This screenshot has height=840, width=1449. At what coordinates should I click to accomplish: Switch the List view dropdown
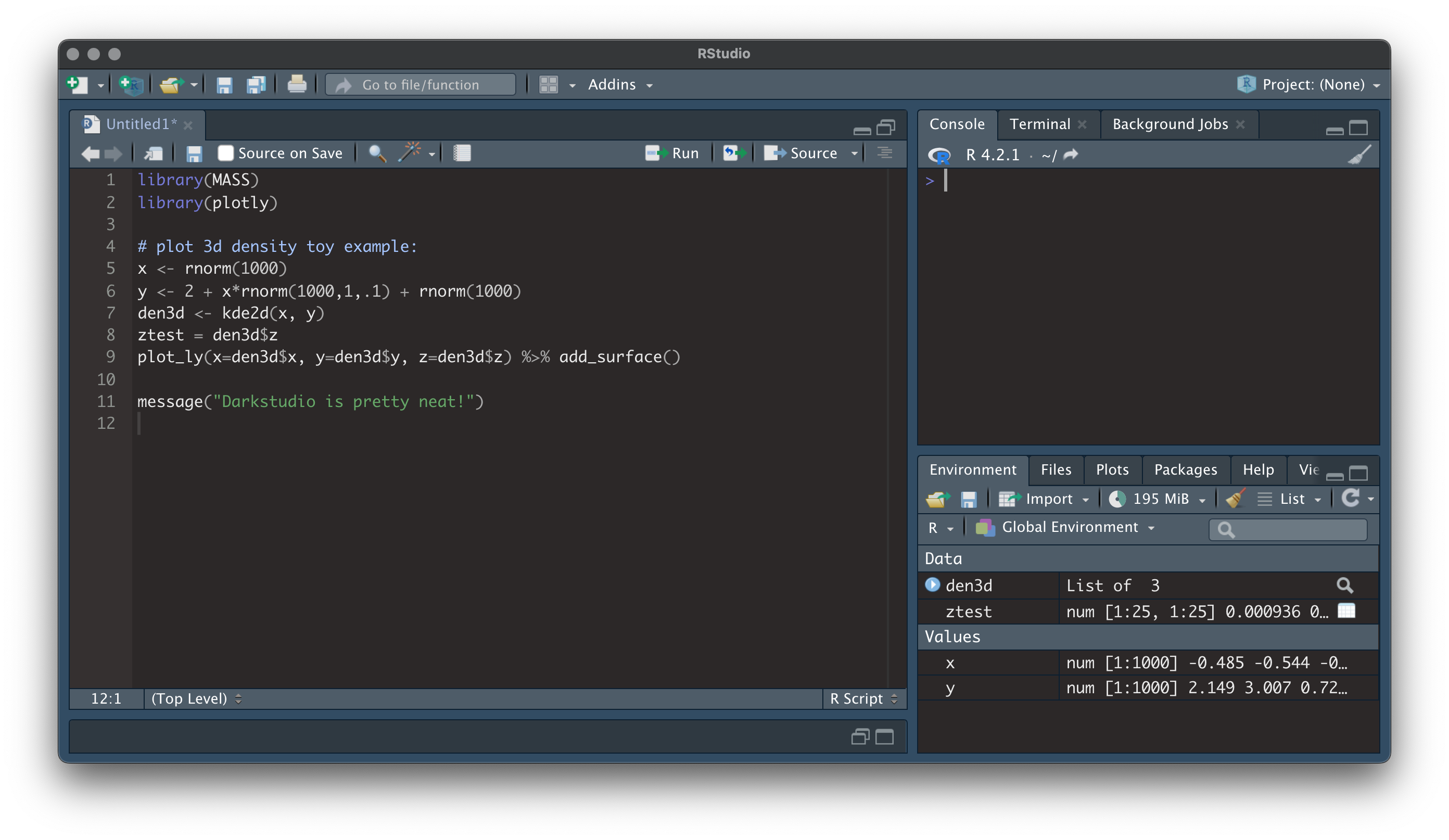(1289, 499)
